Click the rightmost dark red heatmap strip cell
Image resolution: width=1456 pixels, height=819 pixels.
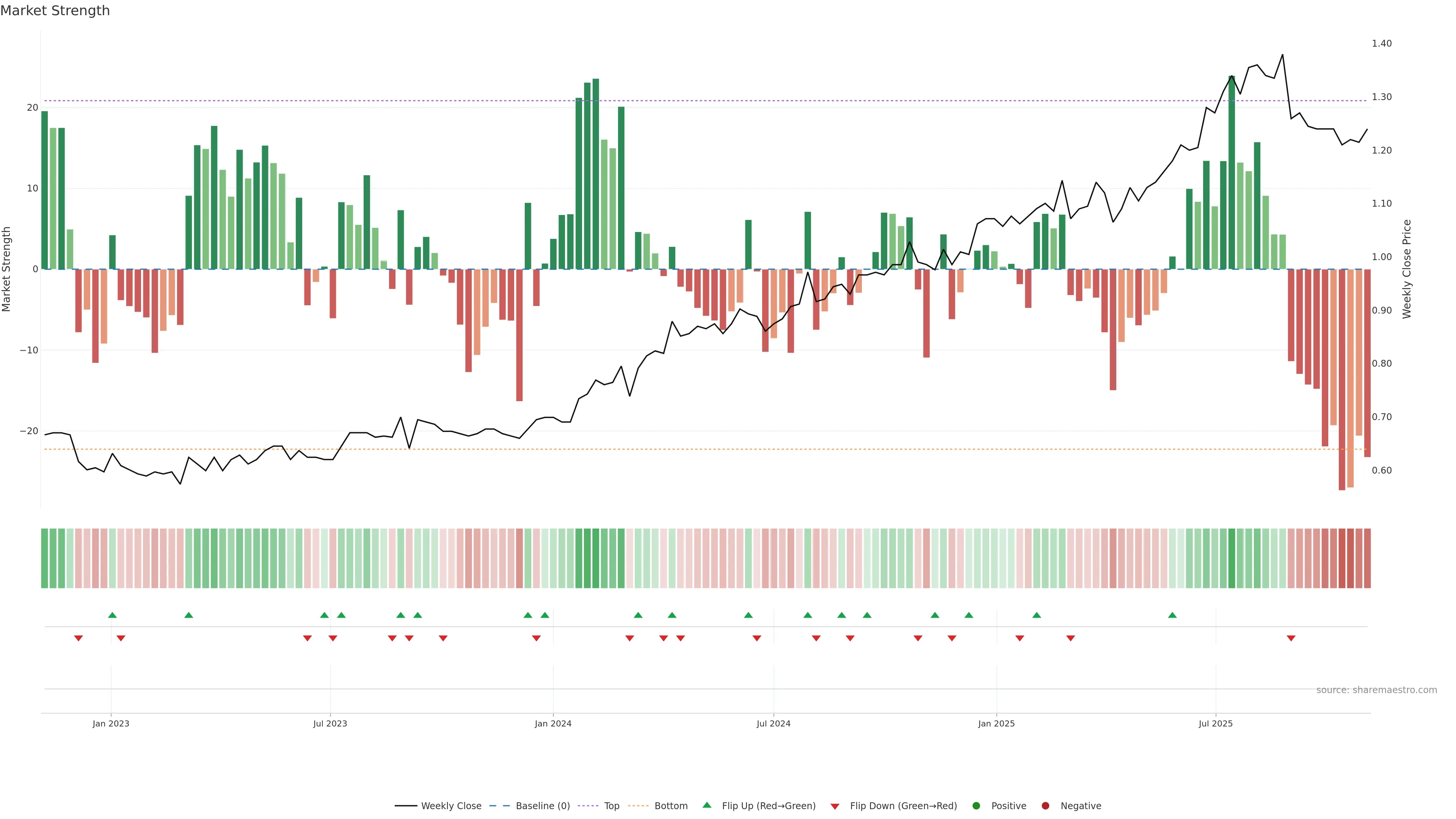click(x=1367, y=559)
